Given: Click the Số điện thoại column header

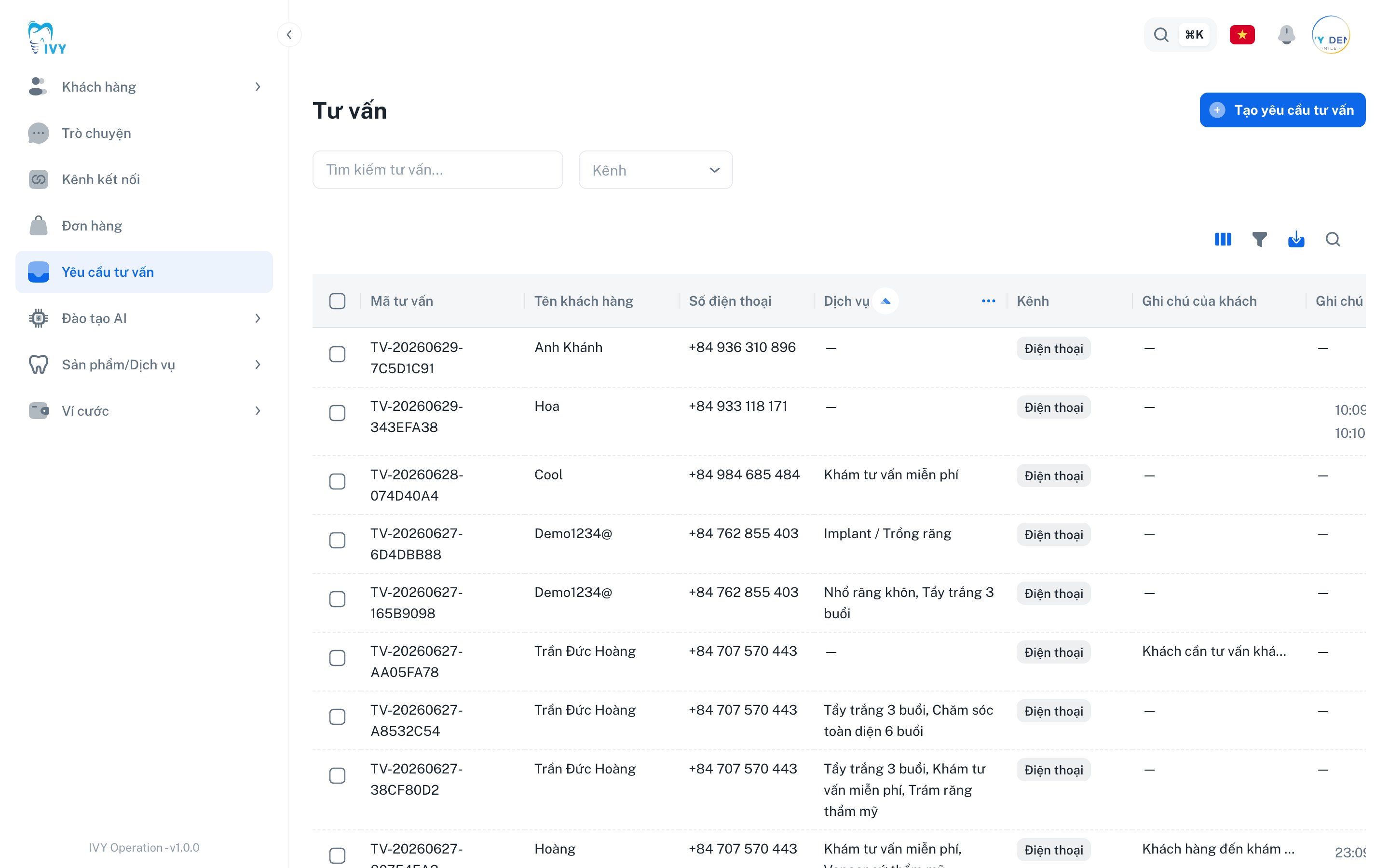Looking at the screenshot, I should 730,301.
